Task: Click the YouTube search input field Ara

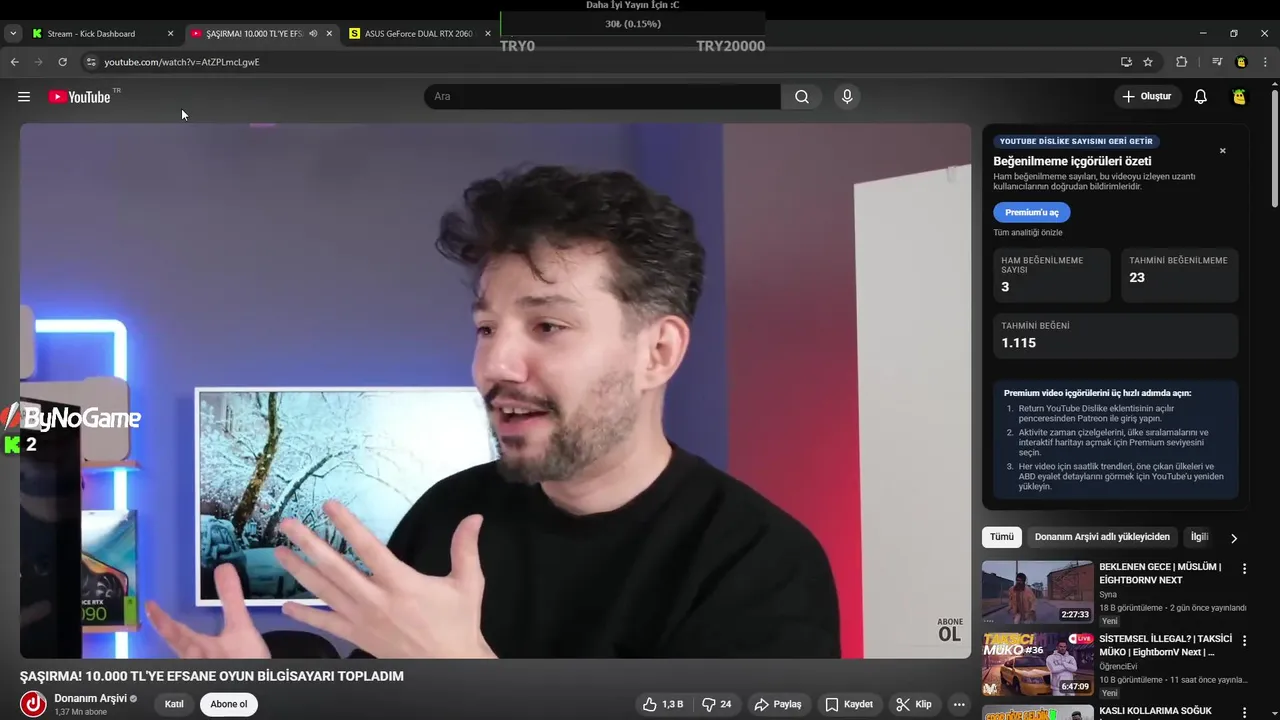Action: pos(602,97)
